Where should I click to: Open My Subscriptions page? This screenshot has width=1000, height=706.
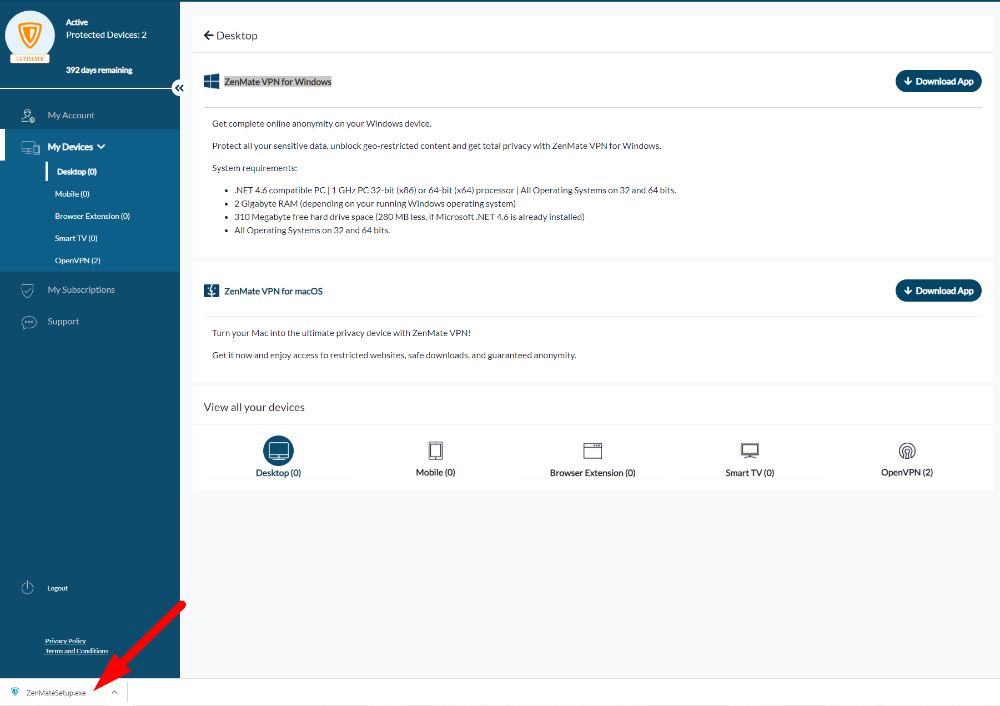coord(81,290)
